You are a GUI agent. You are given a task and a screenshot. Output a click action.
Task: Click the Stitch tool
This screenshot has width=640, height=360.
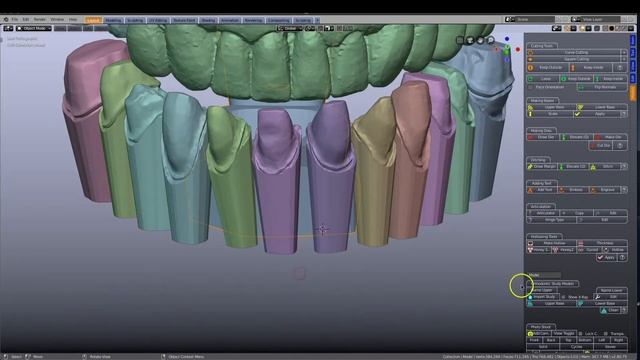[604, 167]
